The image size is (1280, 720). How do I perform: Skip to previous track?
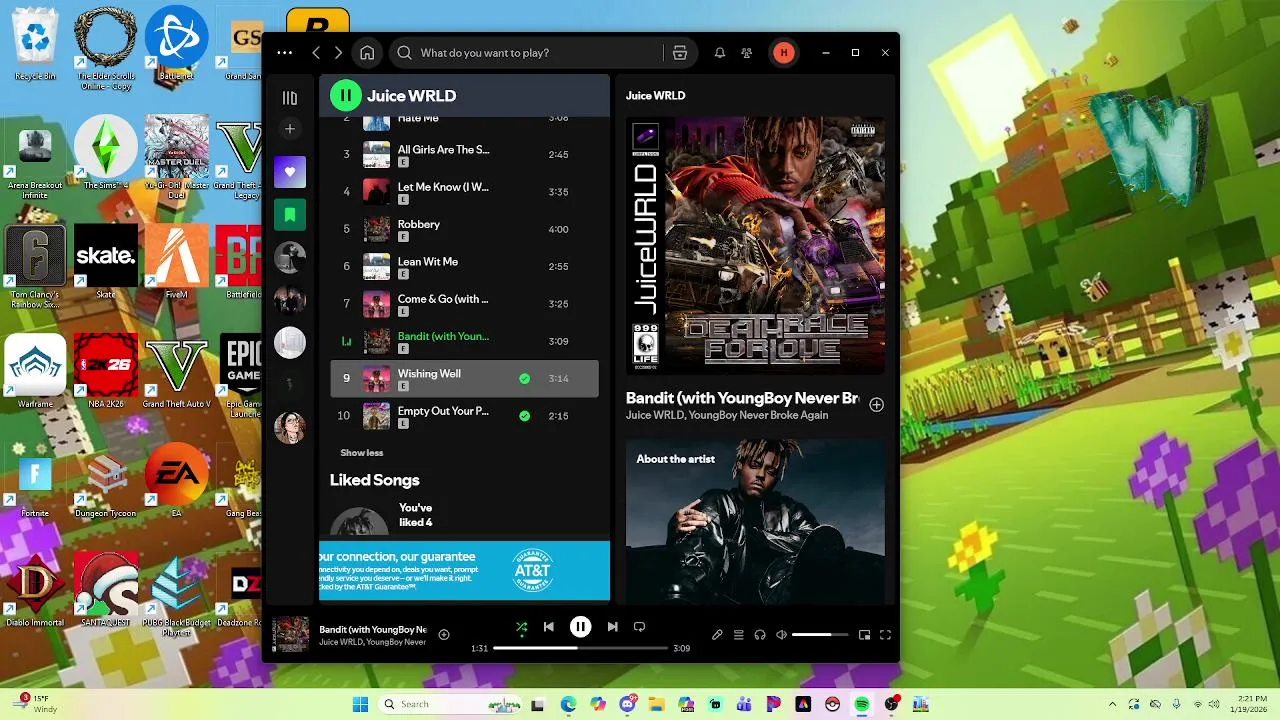pyautogui.click(x=548, y=627)
